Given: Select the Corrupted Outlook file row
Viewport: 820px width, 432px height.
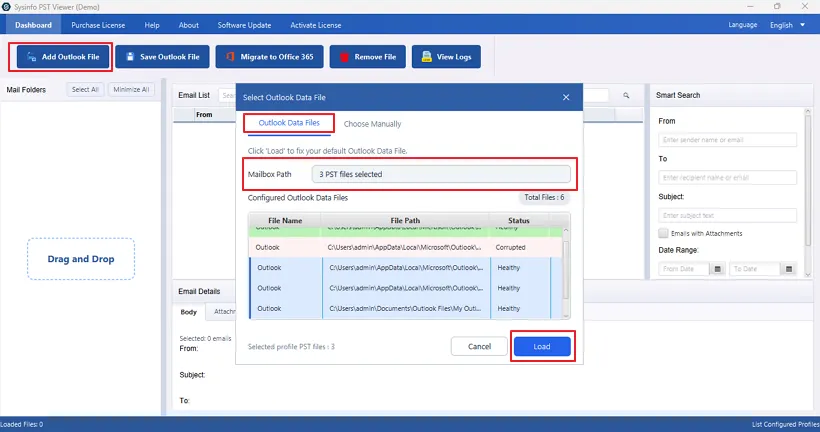Looking at the screenshot, I should pos(405,247).
